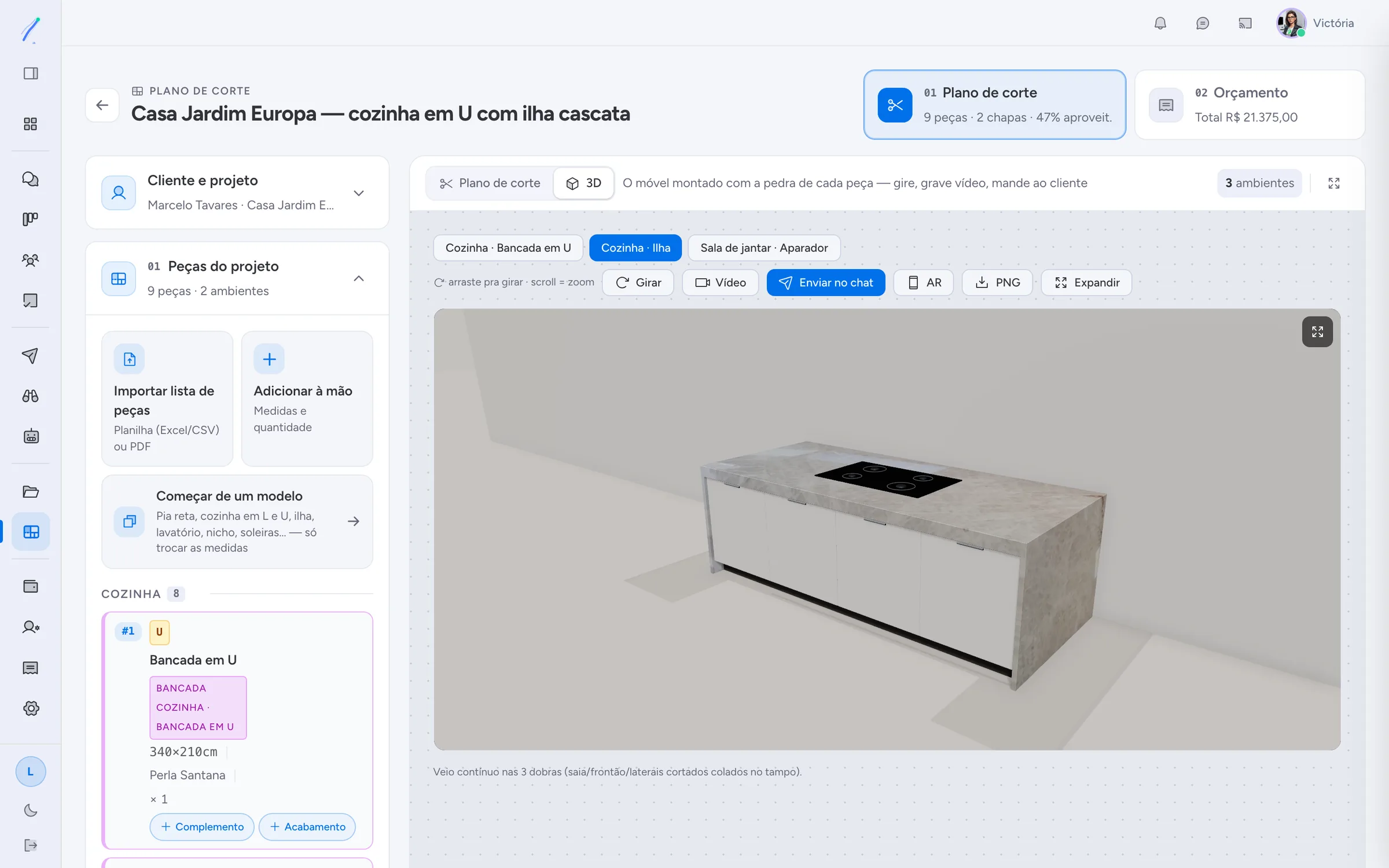Toggle dark mode moon icon

tap(31, 810)
